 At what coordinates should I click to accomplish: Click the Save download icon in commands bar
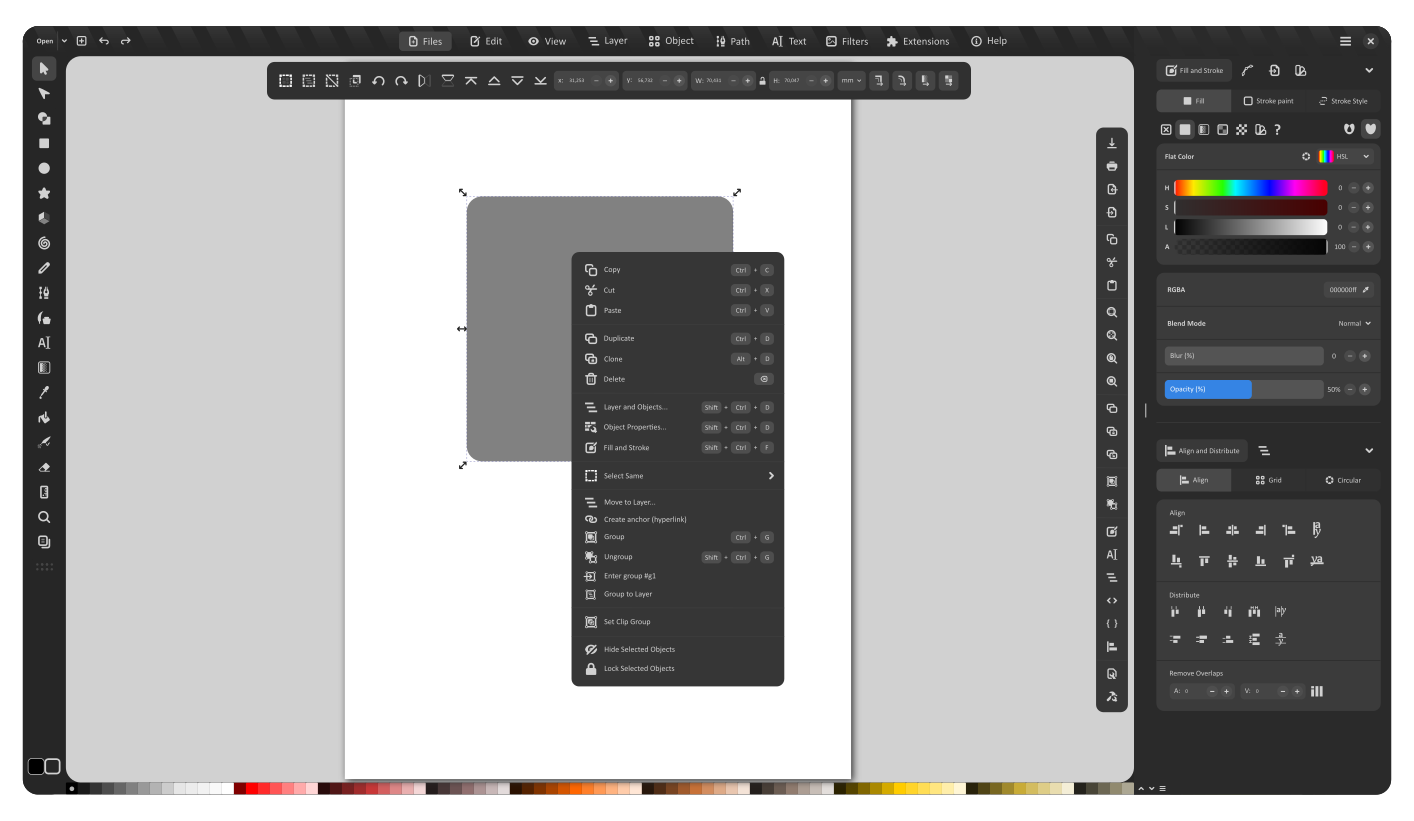[x=1111, y=143]
